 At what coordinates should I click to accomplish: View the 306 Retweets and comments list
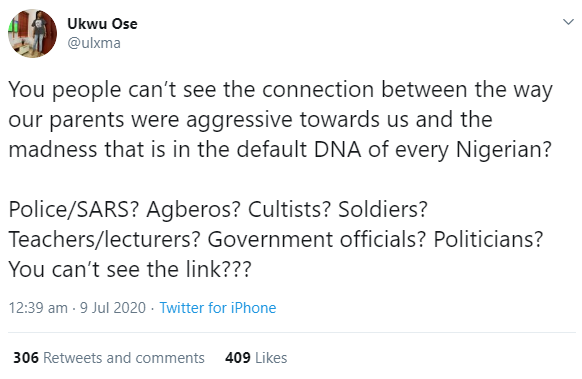pos(109,358)
